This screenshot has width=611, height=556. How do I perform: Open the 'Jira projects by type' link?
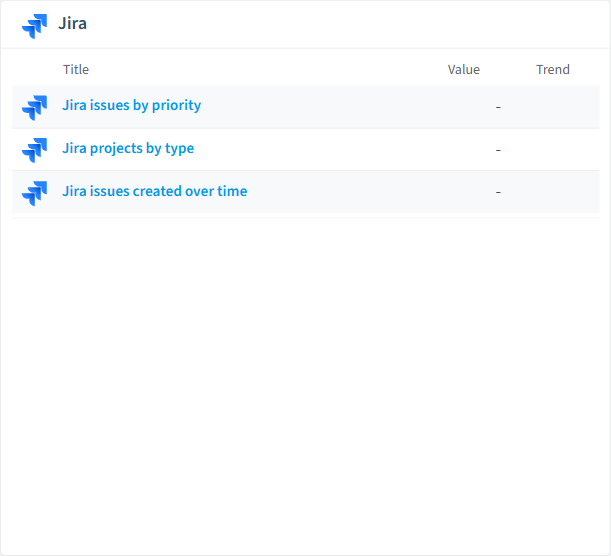128,148
